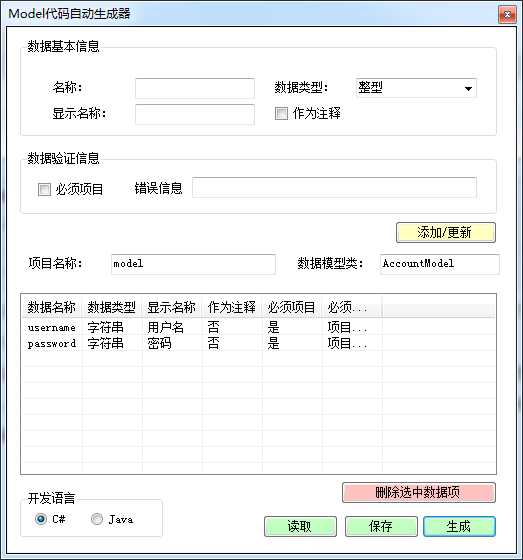
Task: Open the 数据类型 dropdown showing 整型
Action: 416,88
